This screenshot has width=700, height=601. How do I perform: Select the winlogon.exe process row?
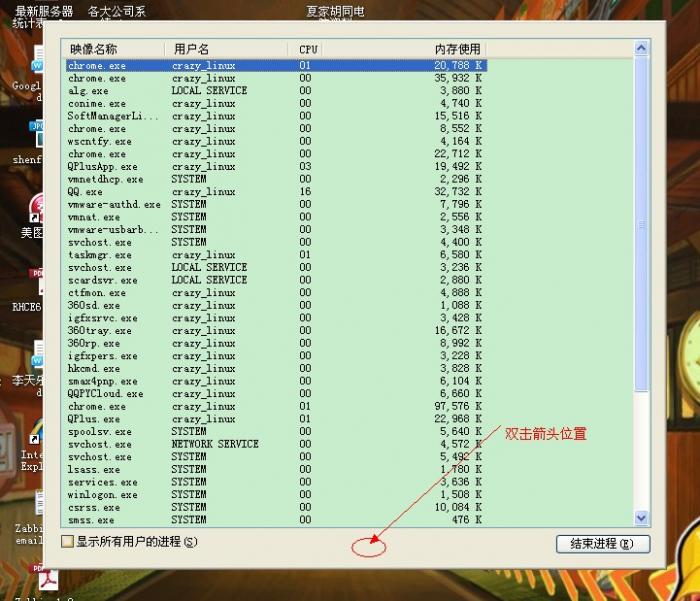tap(277, 495)
